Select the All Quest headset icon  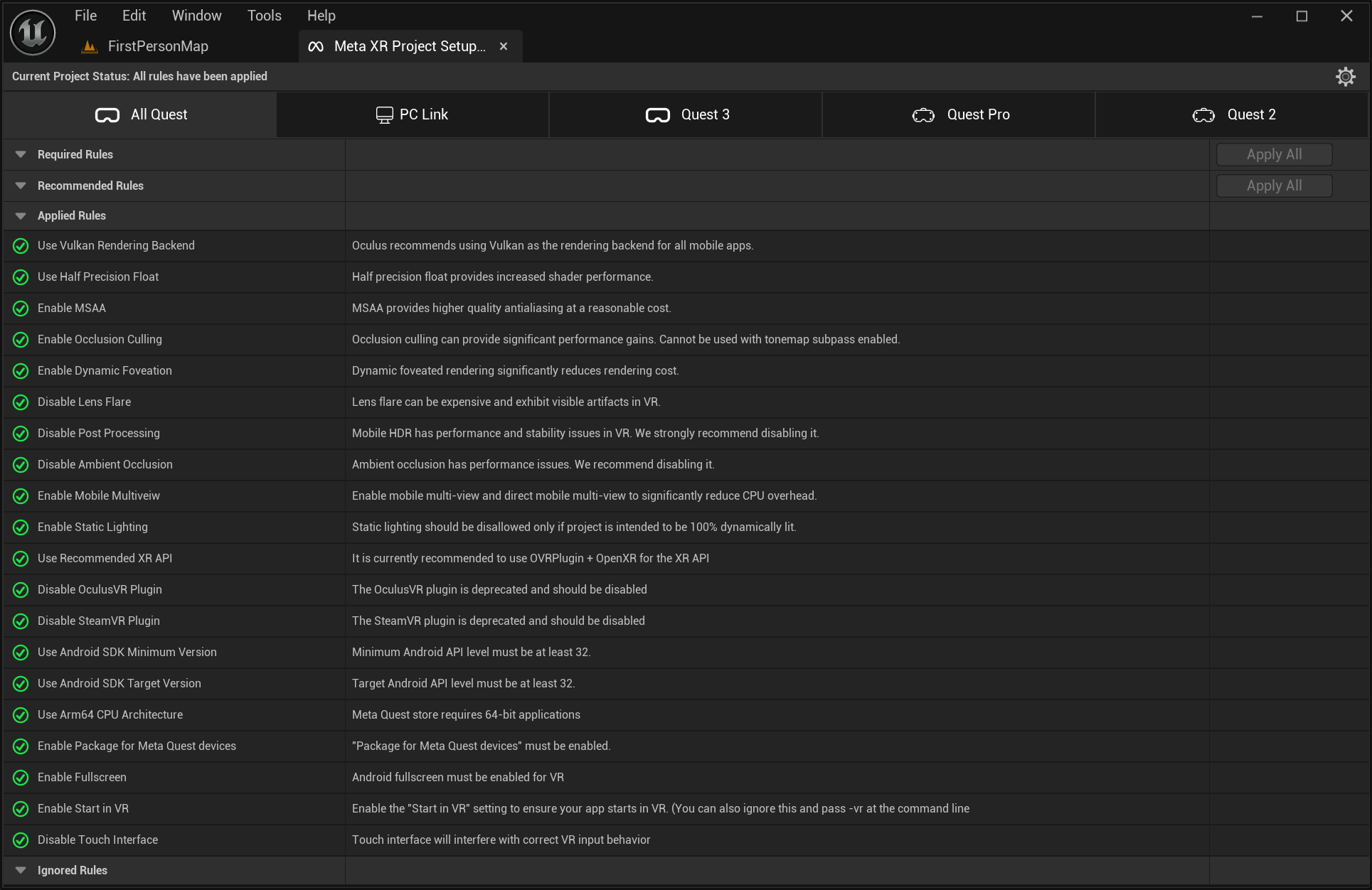[107, 114]
